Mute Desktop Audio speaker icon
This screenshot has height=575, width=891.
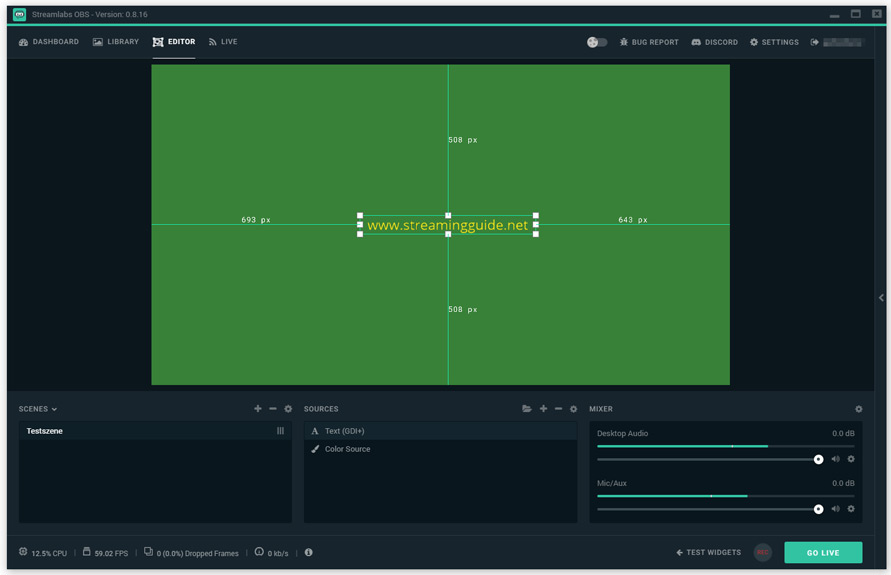(835, 459)
